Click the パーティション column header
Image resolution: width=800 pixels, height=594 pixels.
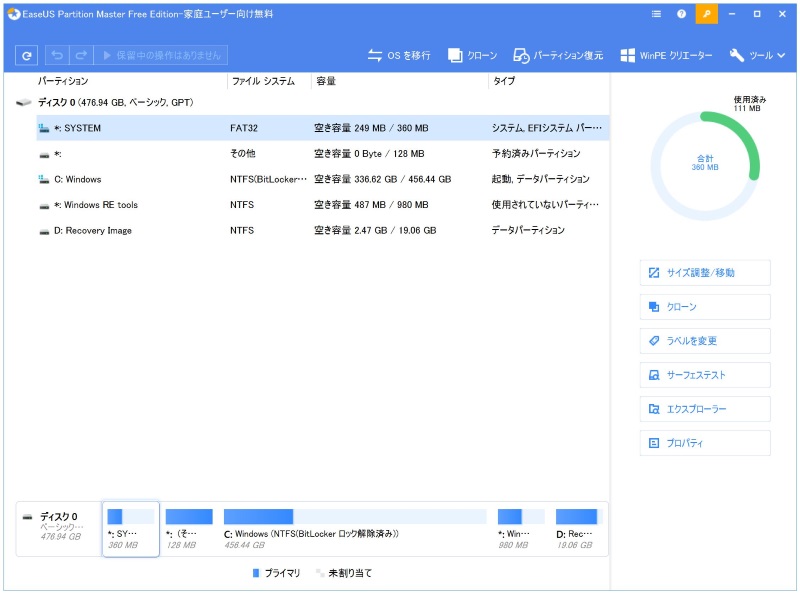(63, 81)
